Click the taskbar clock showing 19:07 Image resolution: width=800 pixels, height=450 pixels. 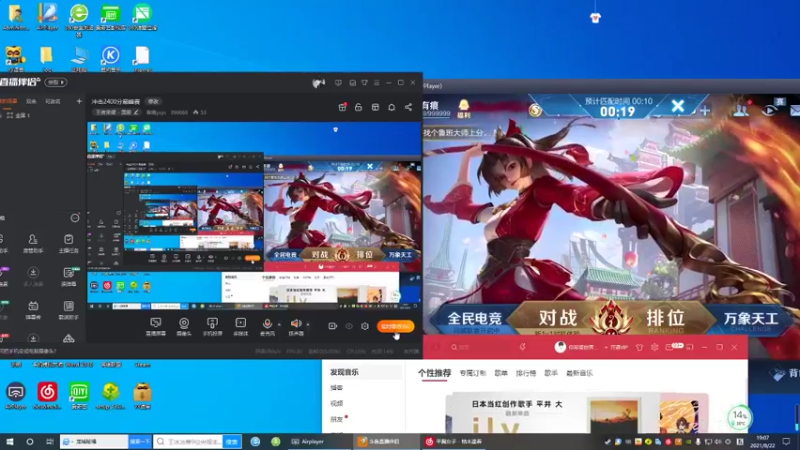click(x=762, y=441)
